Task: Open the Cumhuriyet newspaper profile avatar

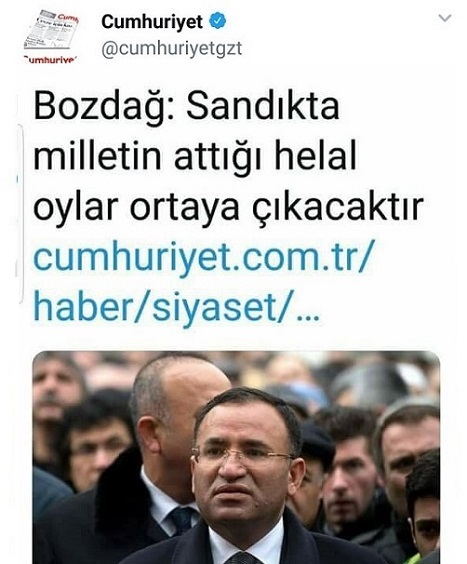Action: pyautogui.click(x=51, y=37)
